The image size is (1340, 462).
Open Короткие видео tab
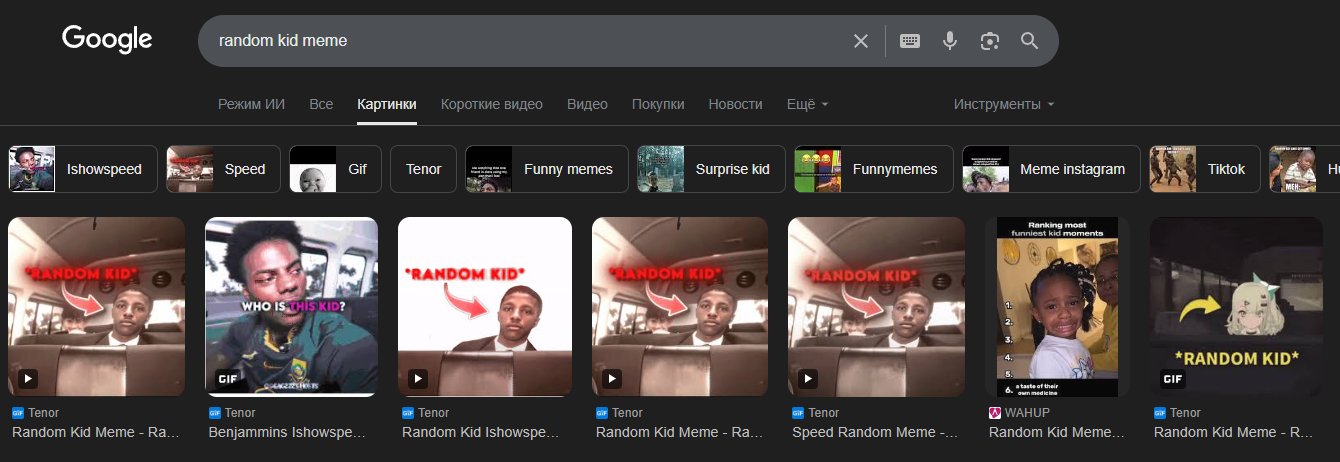tap(492, 104)
